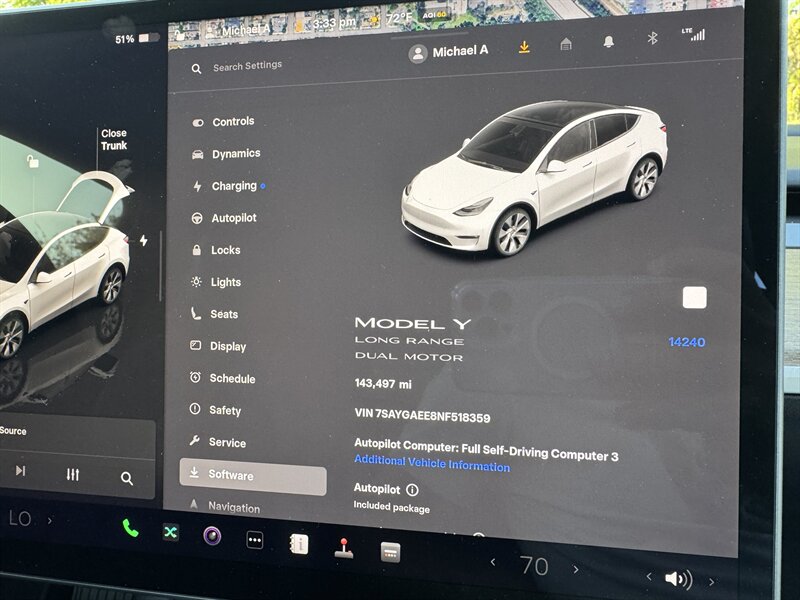
Task: Open Bluetooth settings icon
Action: pos(652,38)
